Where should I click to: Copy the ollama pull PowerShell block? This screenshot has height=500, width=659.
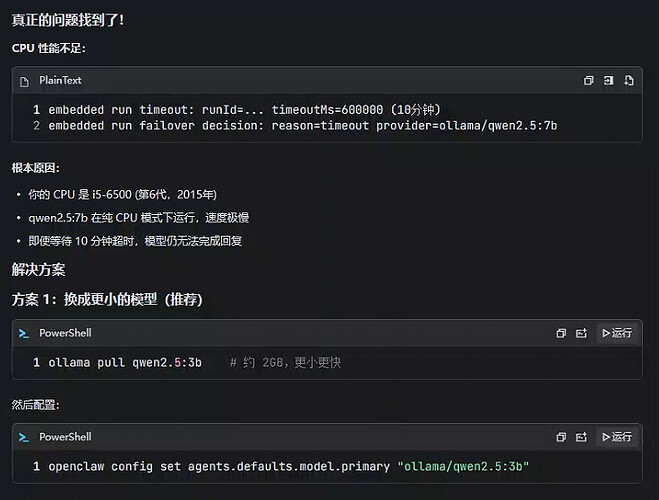pyautogui.click(x=561, y=333)
